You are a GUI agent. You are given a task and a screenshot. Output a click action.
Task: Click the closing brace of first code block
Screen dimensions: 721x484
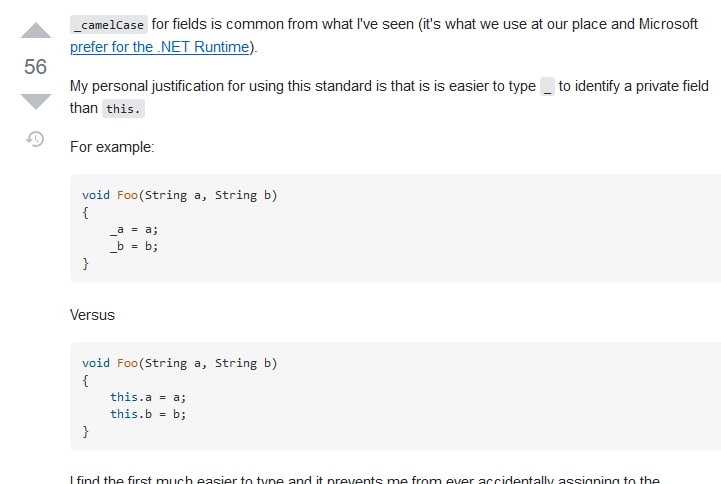coord(86,263)
